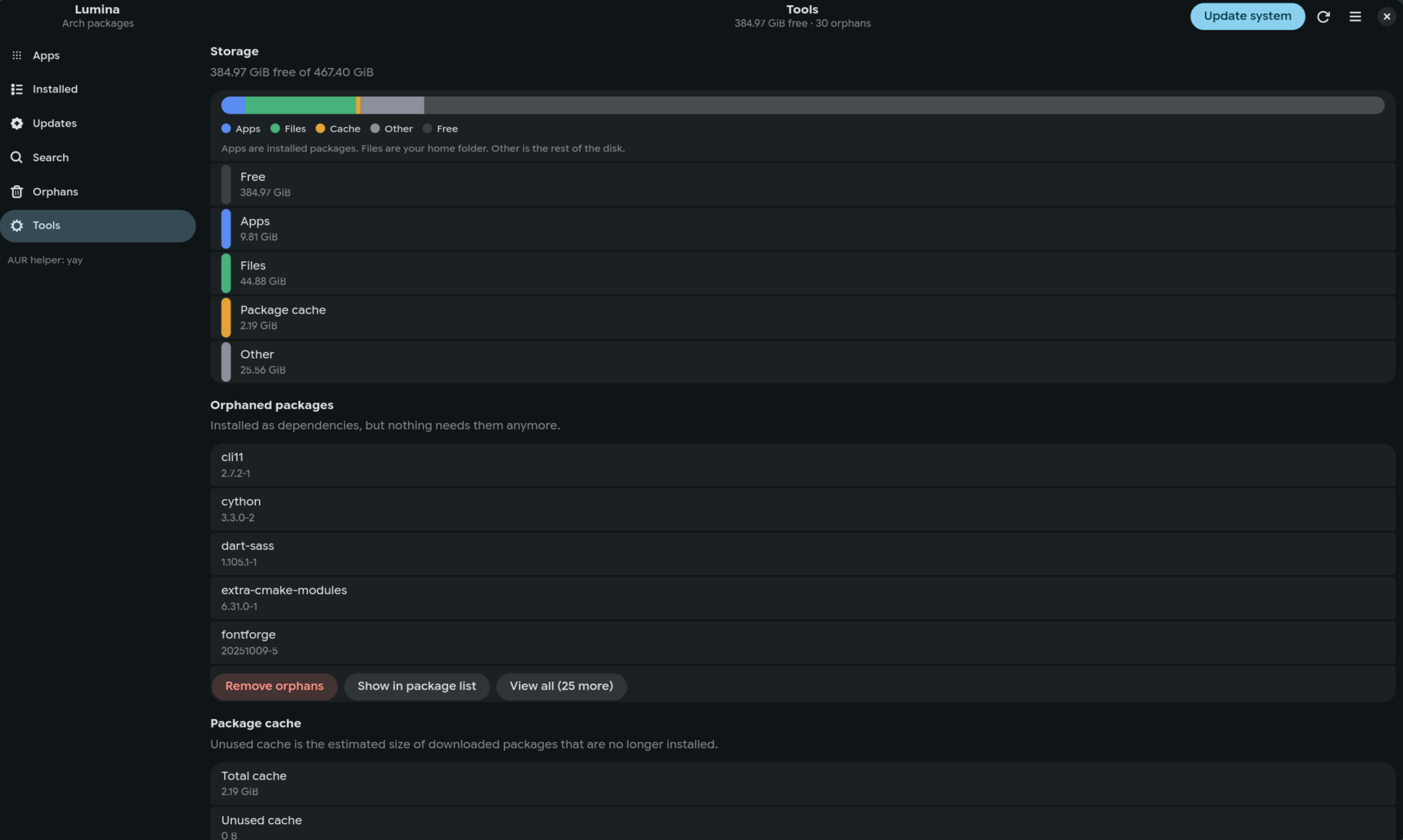Select the Search sidebar label
The image size is (1403, 840).
click(51, 157)
